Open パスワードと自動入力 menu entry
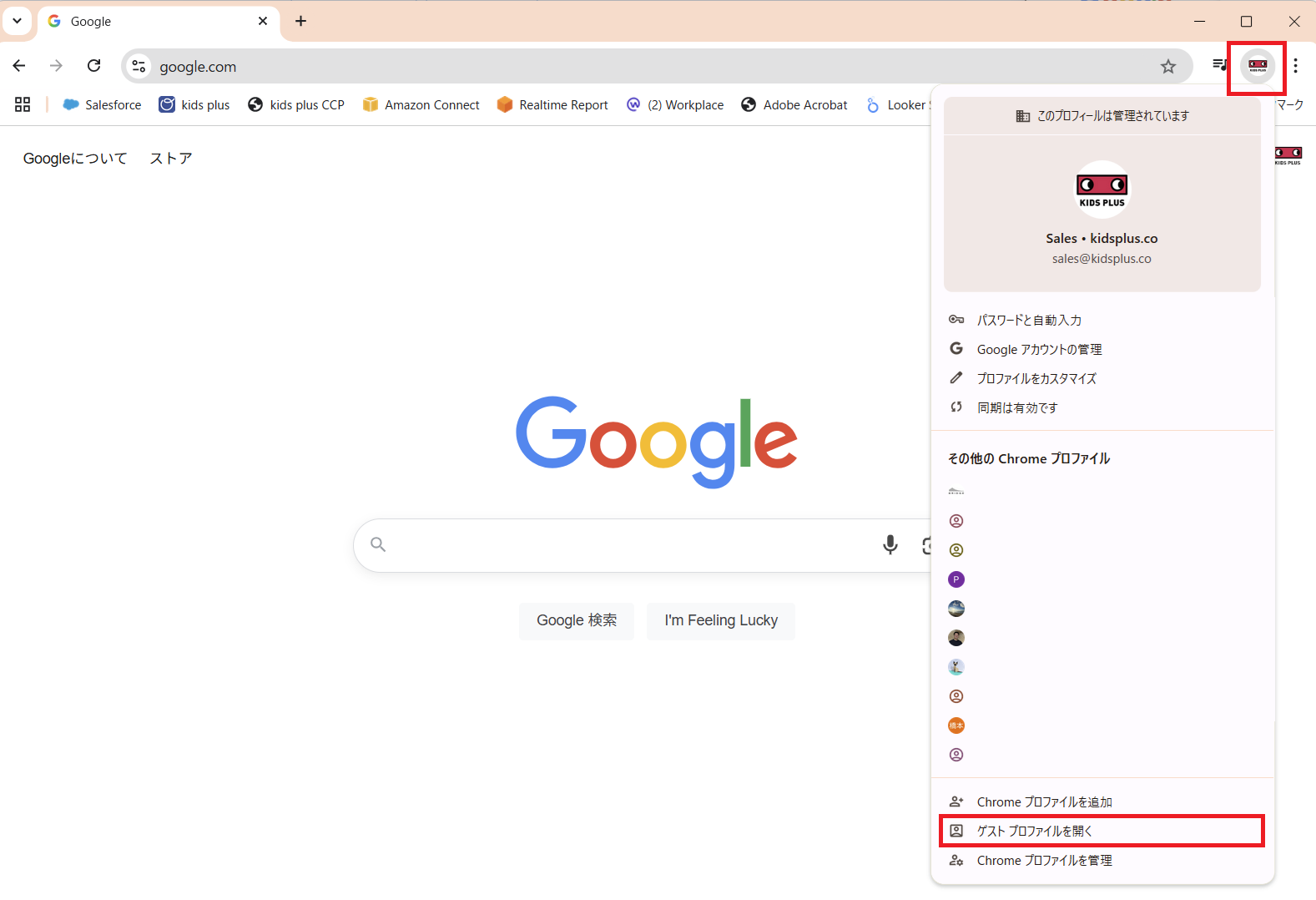1316x900 pixels. click(1102, 320)
